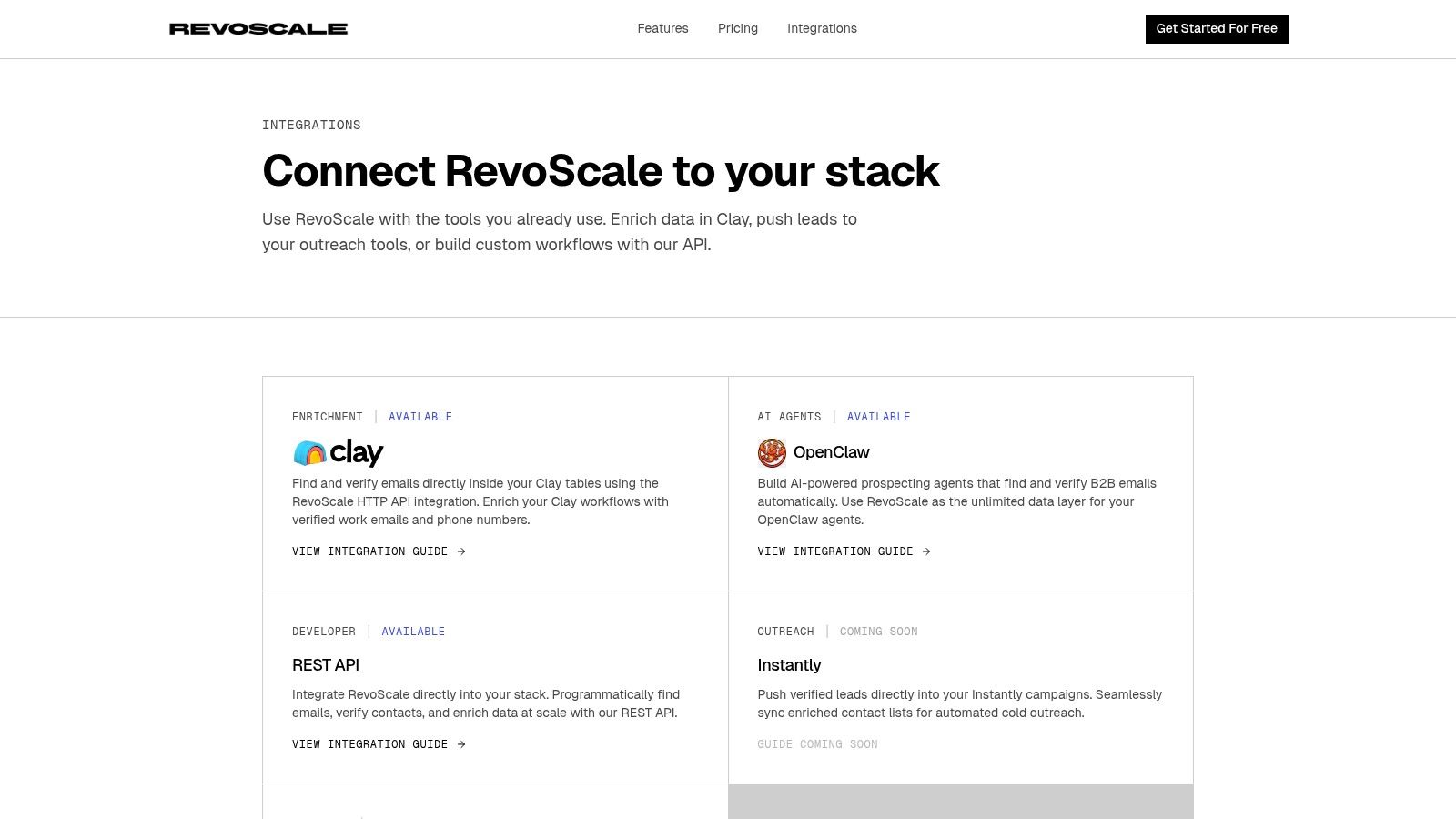Click the Instantly card title
This screenshot has width=1456, height=819.
pyautogui.click(x=789, y=665)
